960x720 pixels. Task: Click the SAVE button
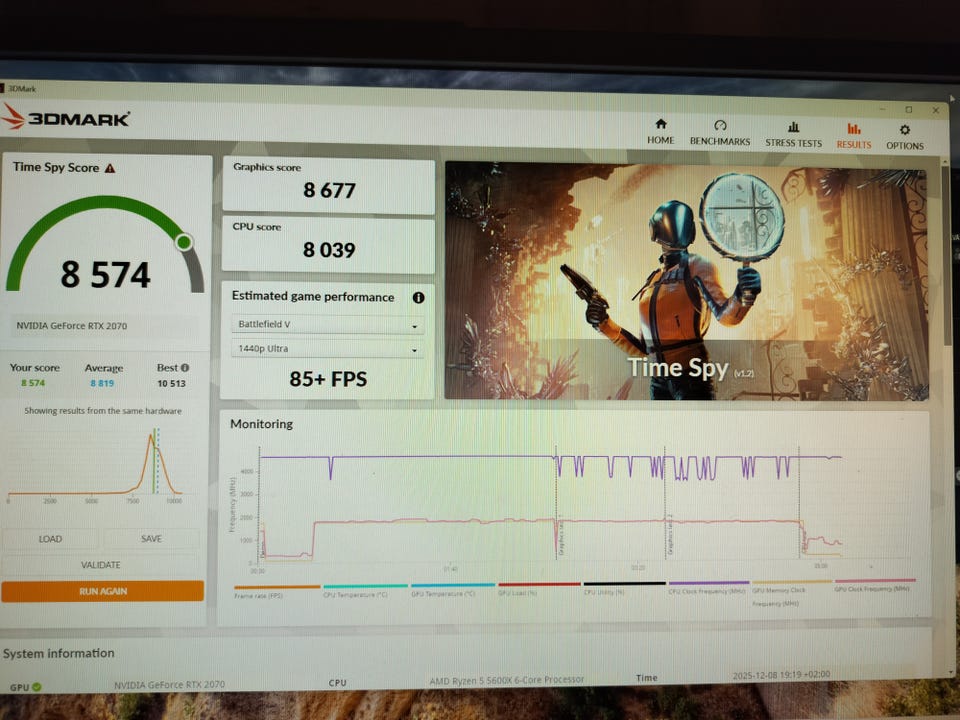(x=151, y=539)
